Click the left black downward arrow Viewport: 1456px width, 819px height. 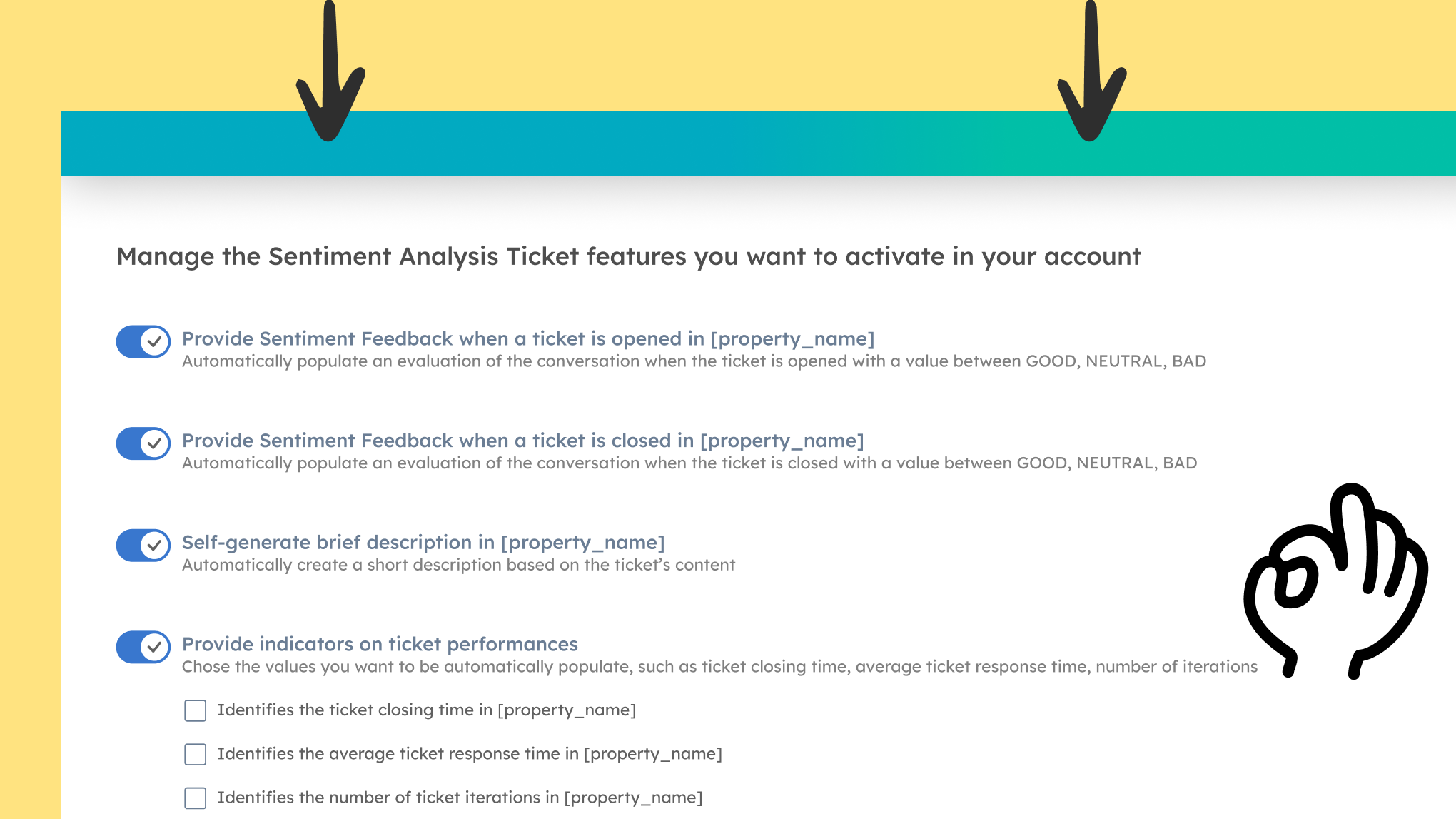click(x=330, y=79)
